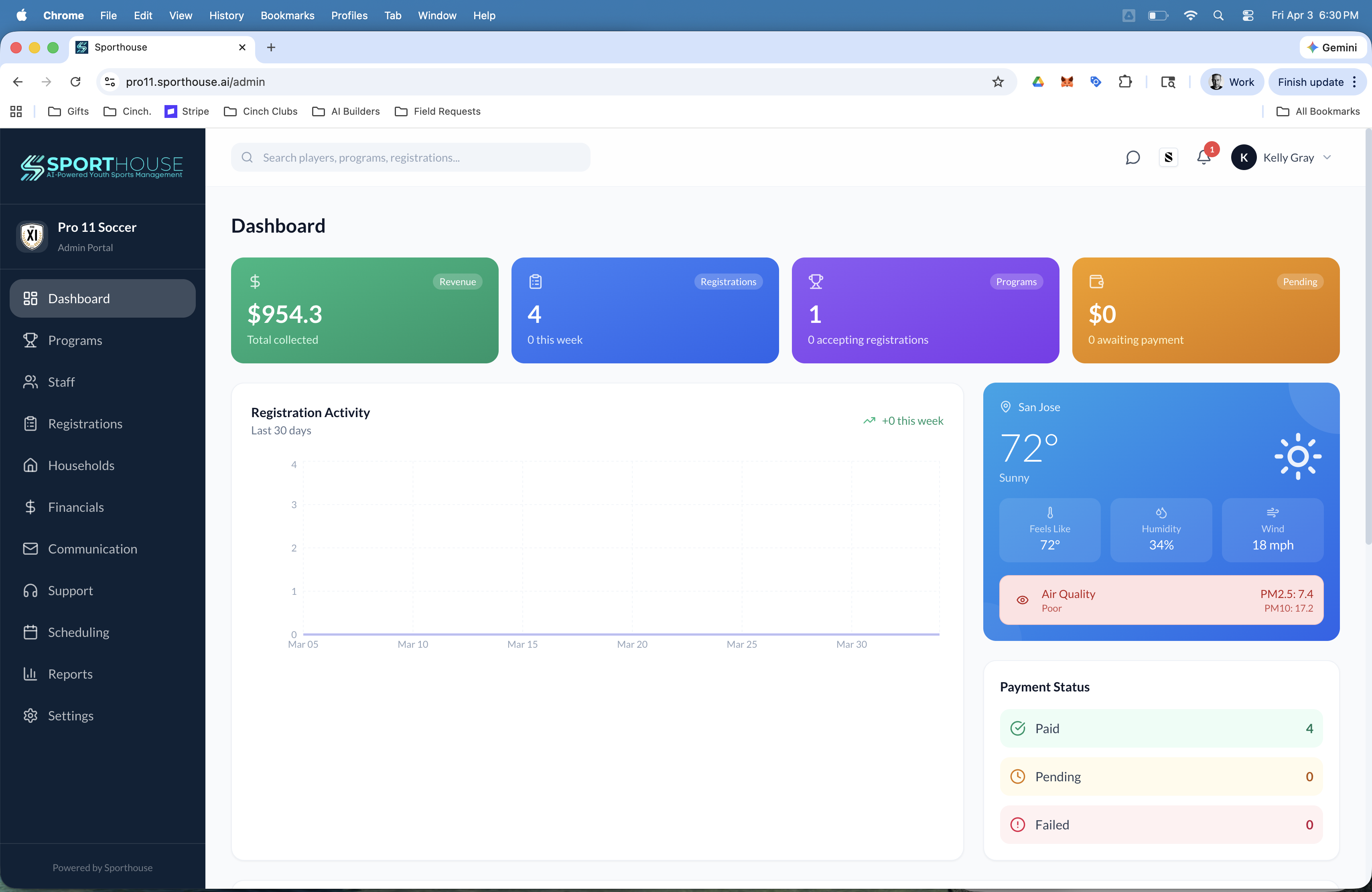Click the address bar URL

[x=195, y=82]
